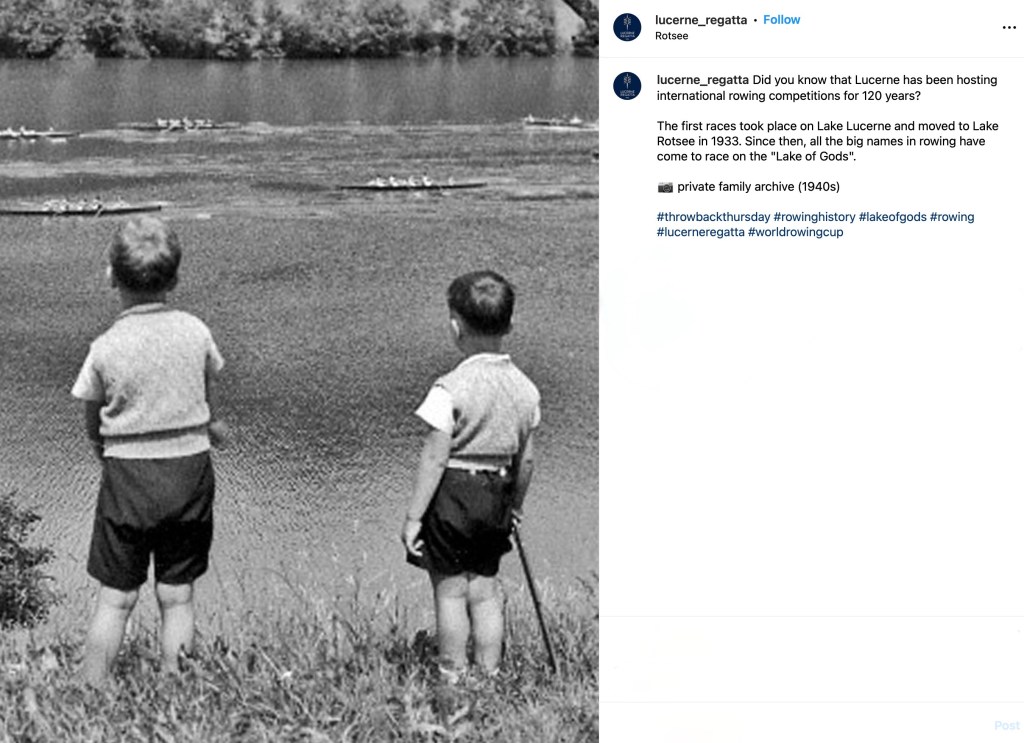This screenshot has width=1024, height=743.
Task: Open the #lucerneregatta hashtag
Action: click(x=700, y=232)
